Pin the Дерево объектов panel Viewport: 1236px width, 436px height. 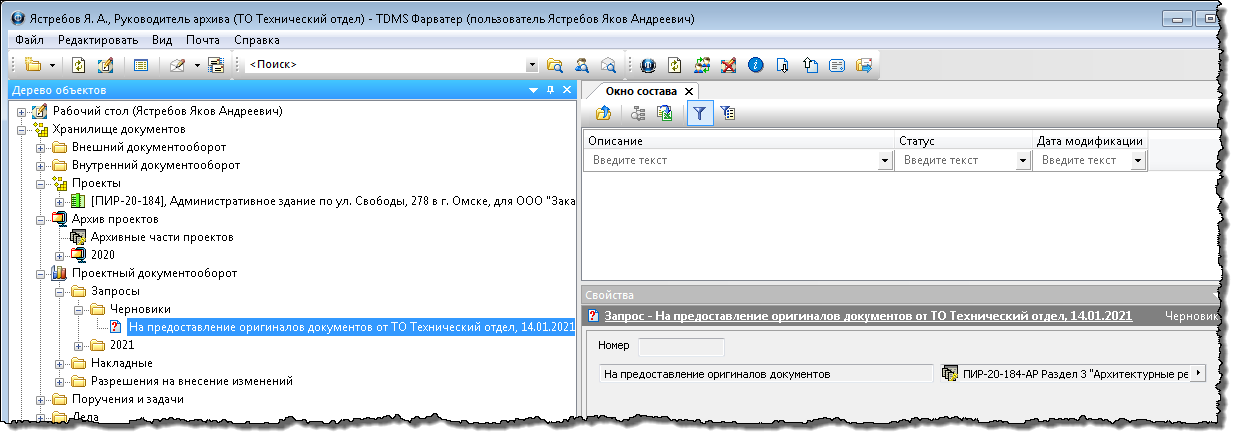click(550, 90)
